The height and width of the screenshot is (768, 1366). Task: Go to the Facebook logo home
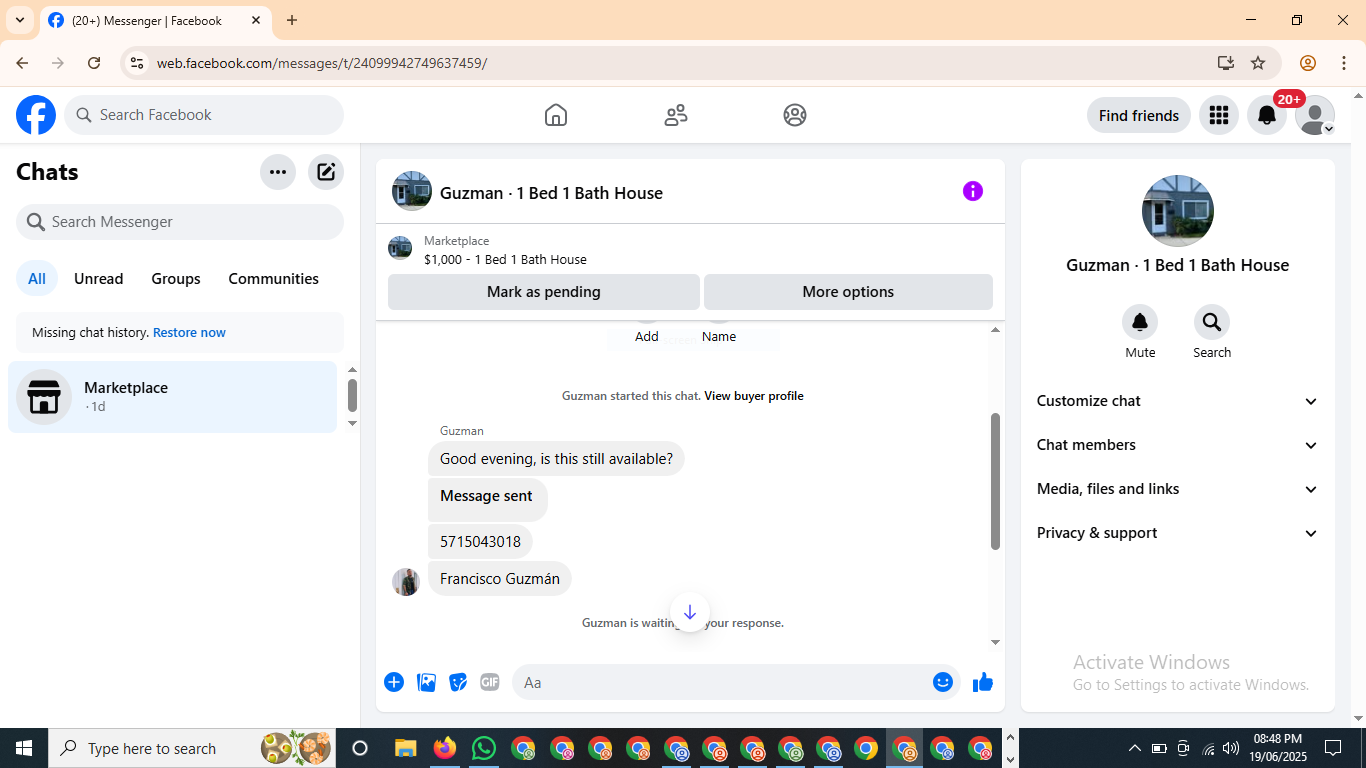tap(36, 115)
